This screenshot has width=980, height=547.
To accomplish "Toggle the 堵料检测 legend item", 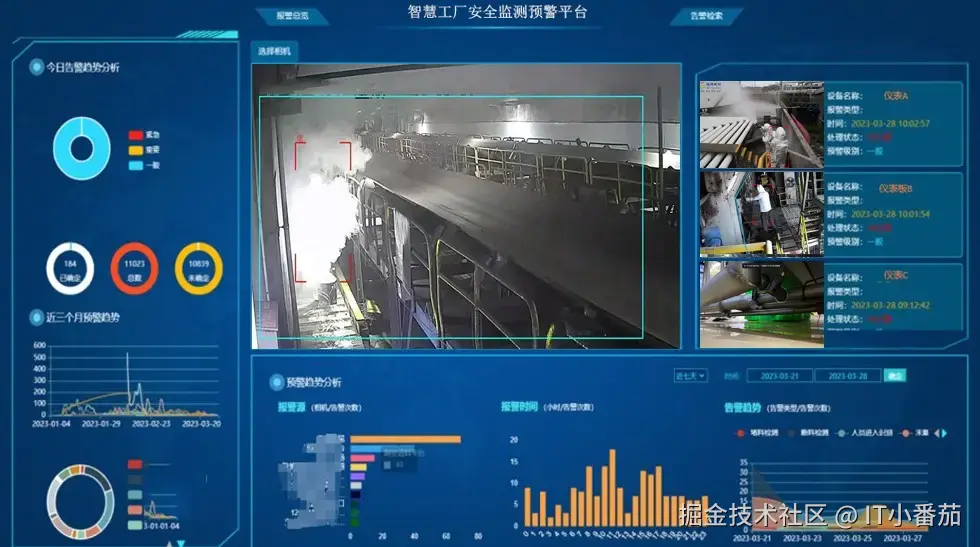I will (758, 433).
